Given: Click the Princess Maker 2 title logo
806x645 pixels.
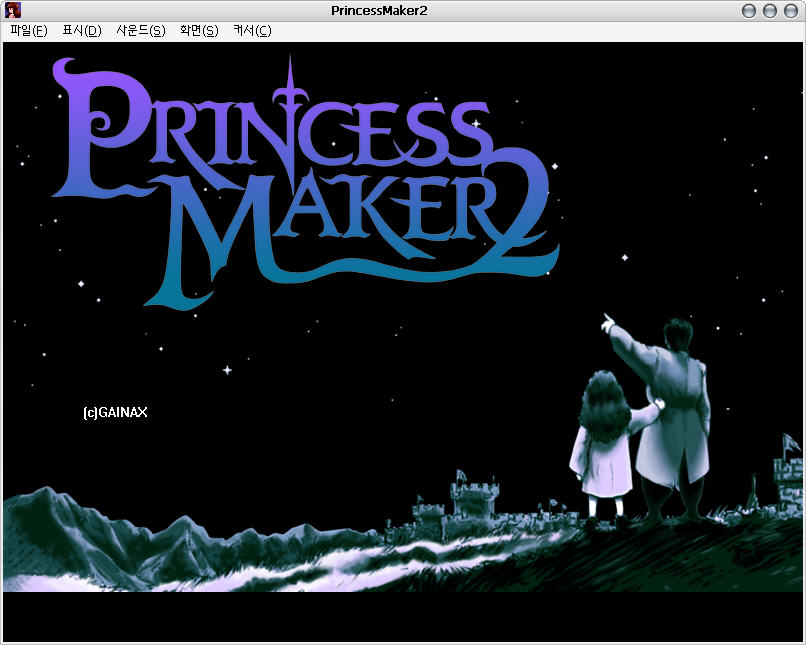Looking at the screenshot, I should [x=306, y=182].
